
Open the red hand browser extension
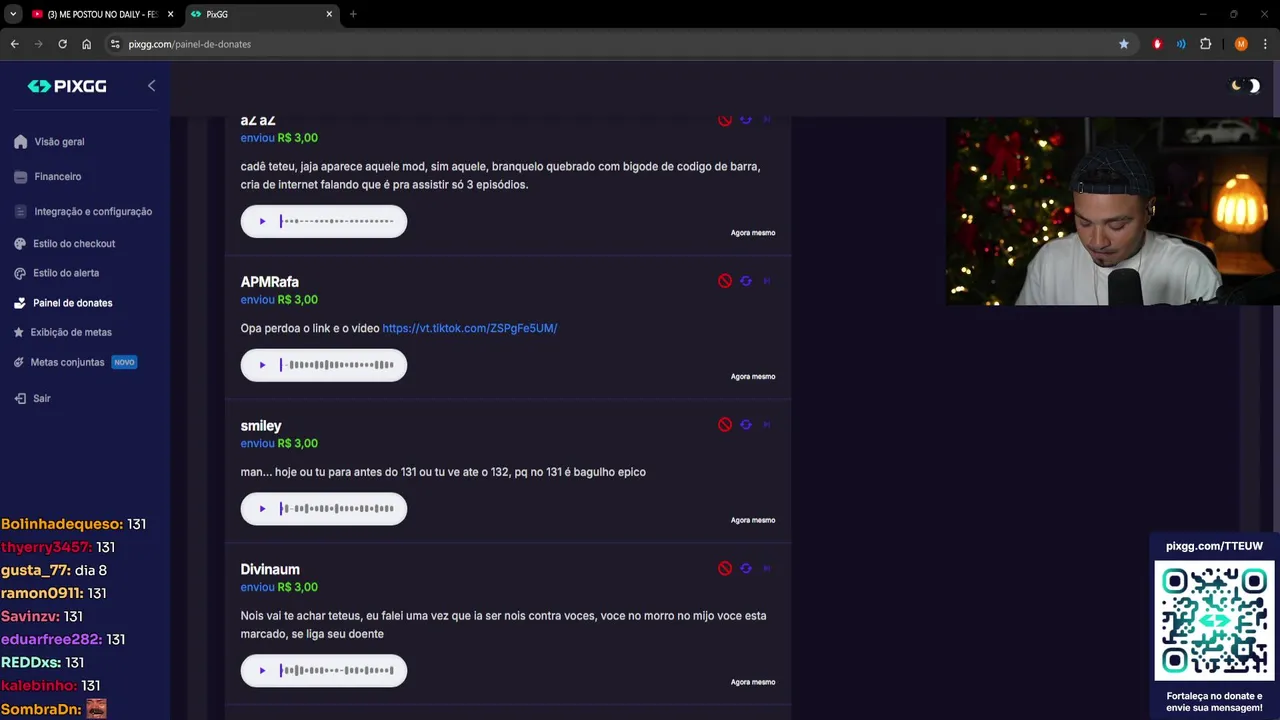pyautogui.click(x=1157, y=44)
